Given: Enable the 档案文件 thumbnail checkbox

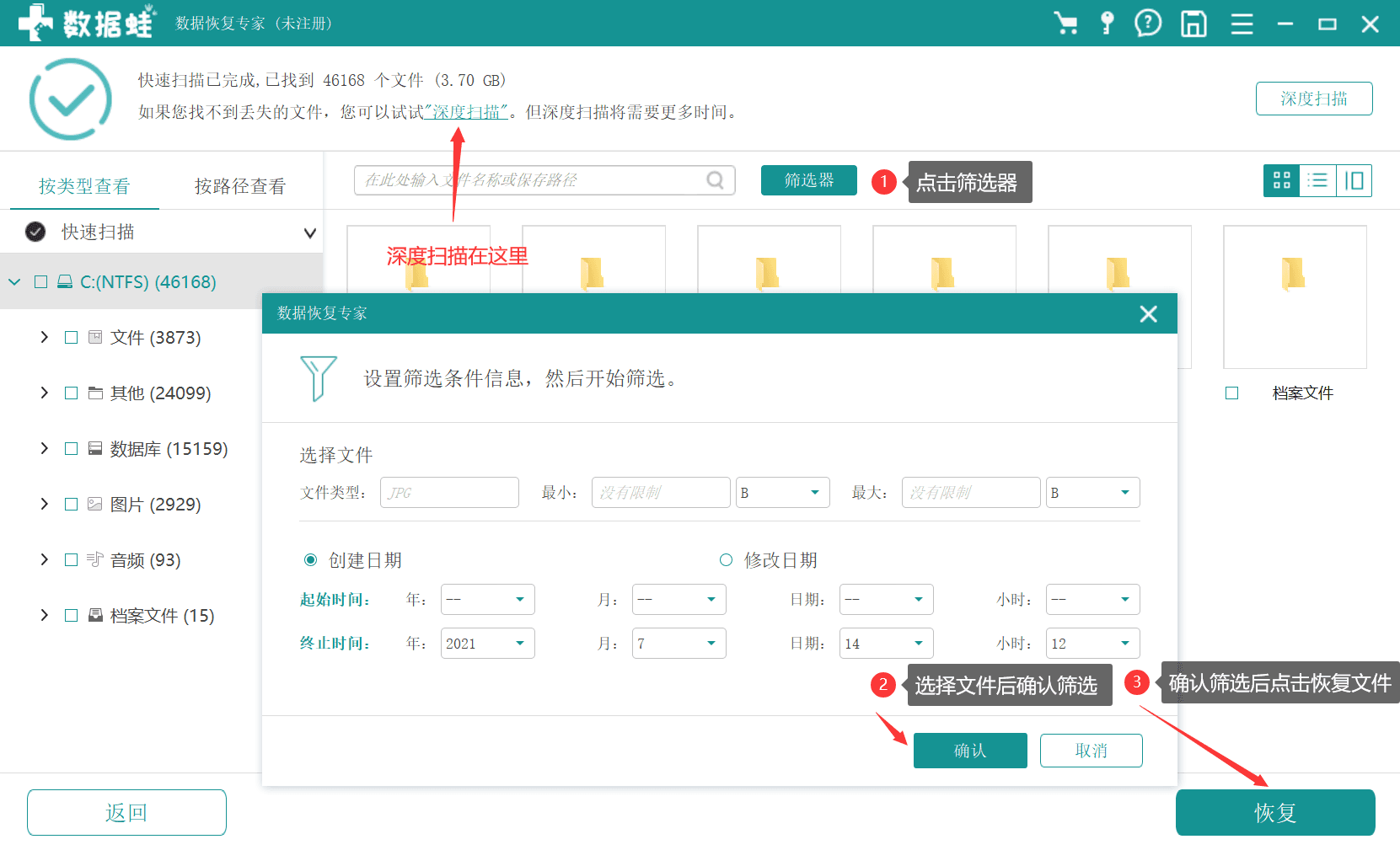Looking at the screenshot, I should pos(1231,392).
